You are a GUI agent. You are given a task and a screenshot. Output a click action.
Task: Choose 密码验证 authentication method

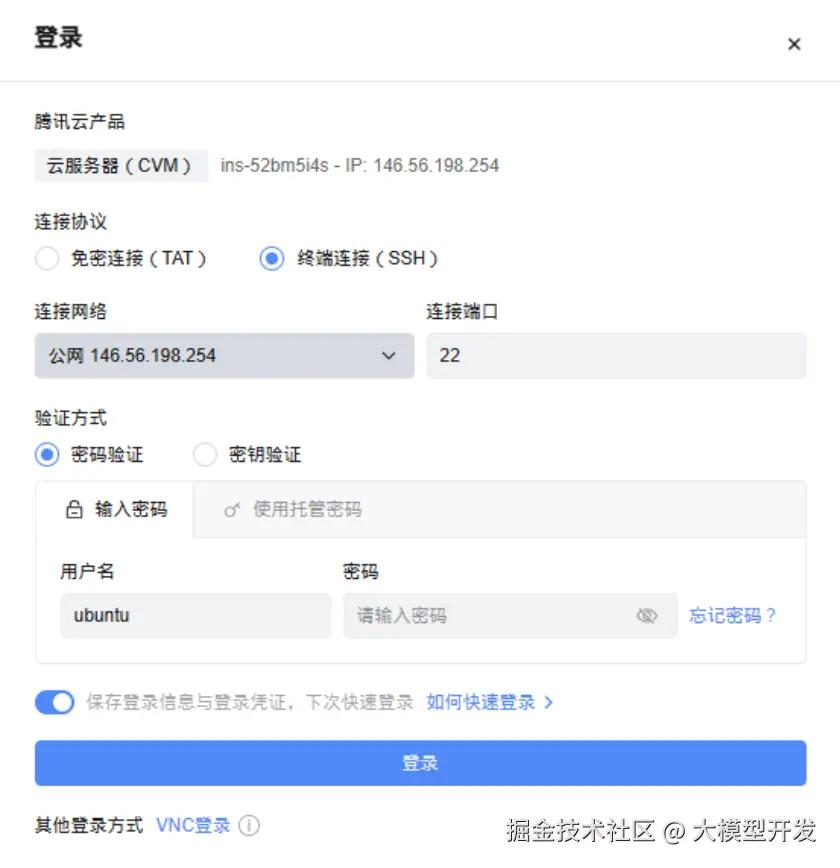tap(47, 455)
